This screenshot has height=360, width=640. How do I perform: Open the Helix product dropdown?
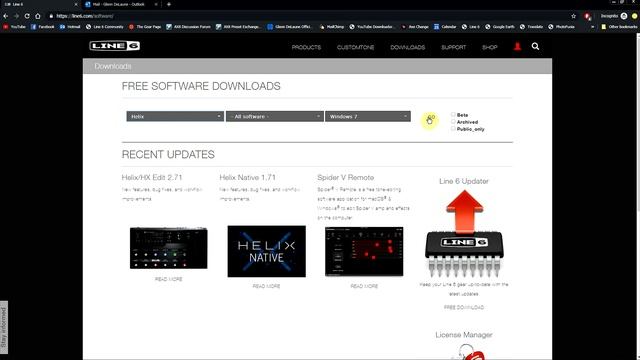(175, 116)
